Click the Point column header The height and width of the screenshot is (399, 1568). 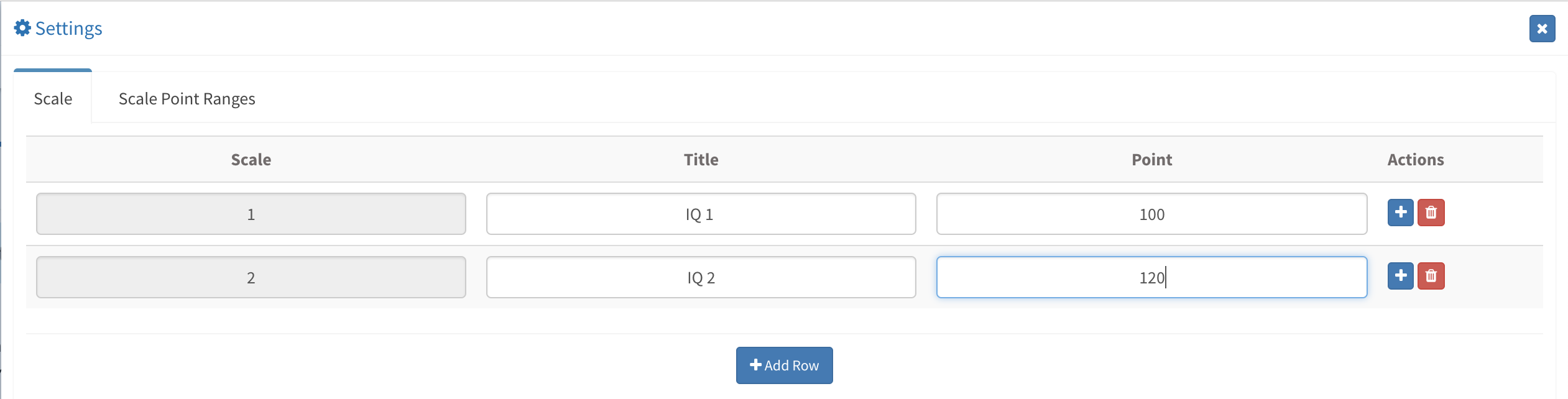pos(1151,160)
